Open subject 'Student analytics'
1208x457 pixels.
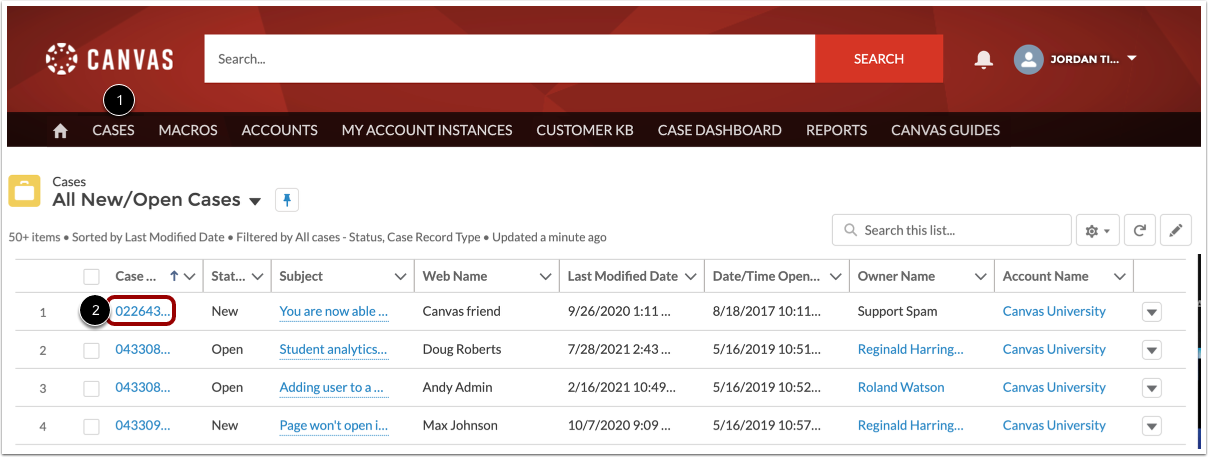pyautogui.click(x=334, y=349)
